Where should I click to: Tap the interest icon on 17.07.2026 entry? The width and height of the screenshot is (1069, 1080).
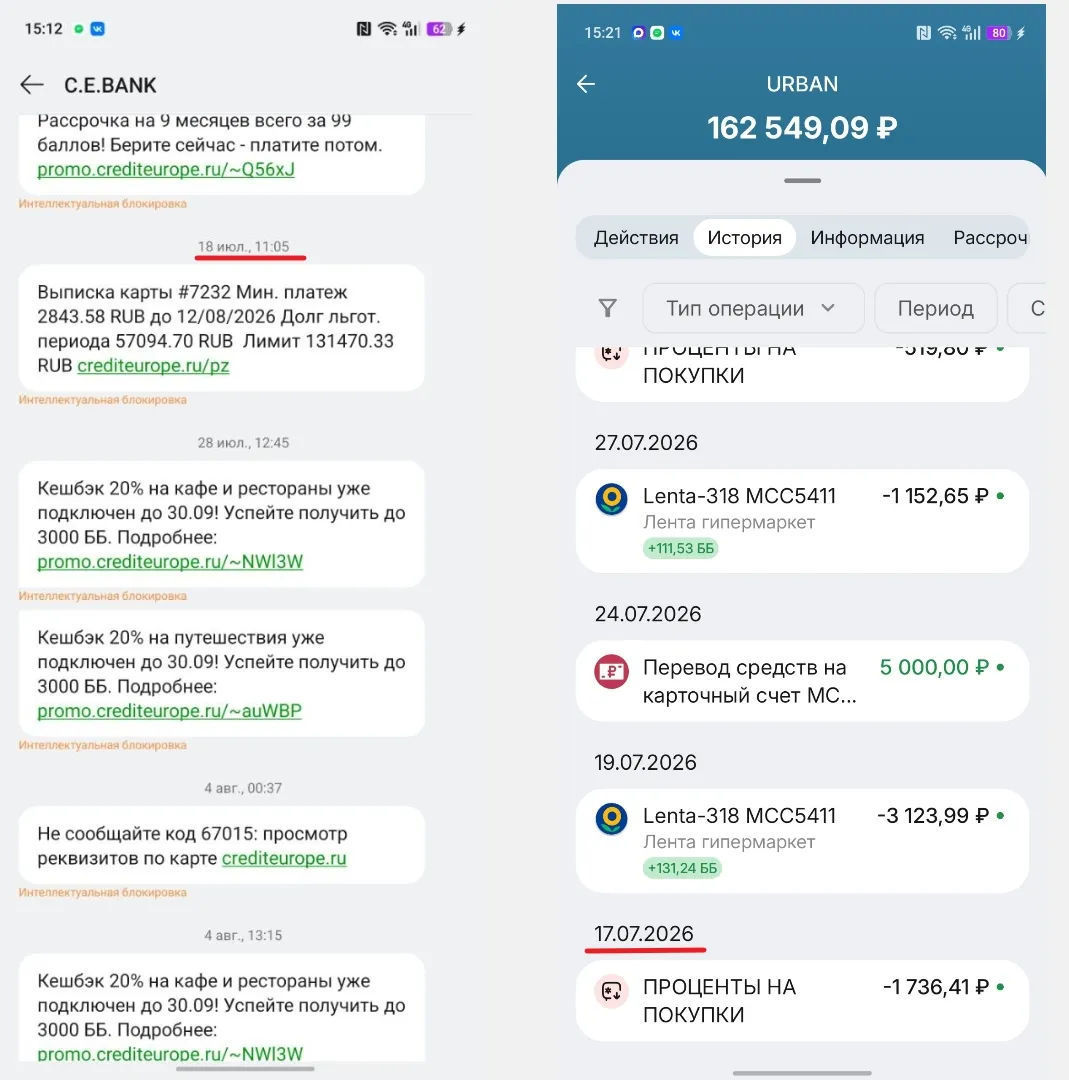coord(611,991)
